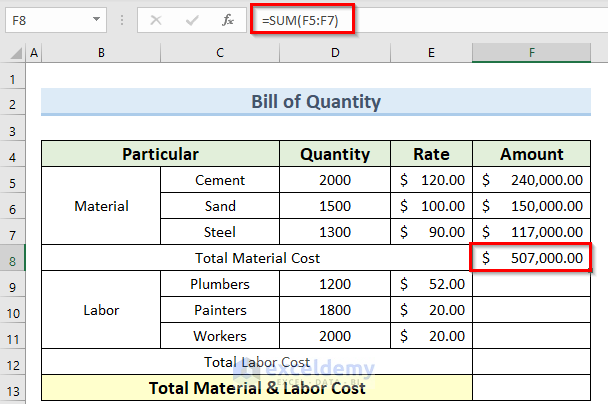Select the Total Labor Cost label cell

[257, 362]
